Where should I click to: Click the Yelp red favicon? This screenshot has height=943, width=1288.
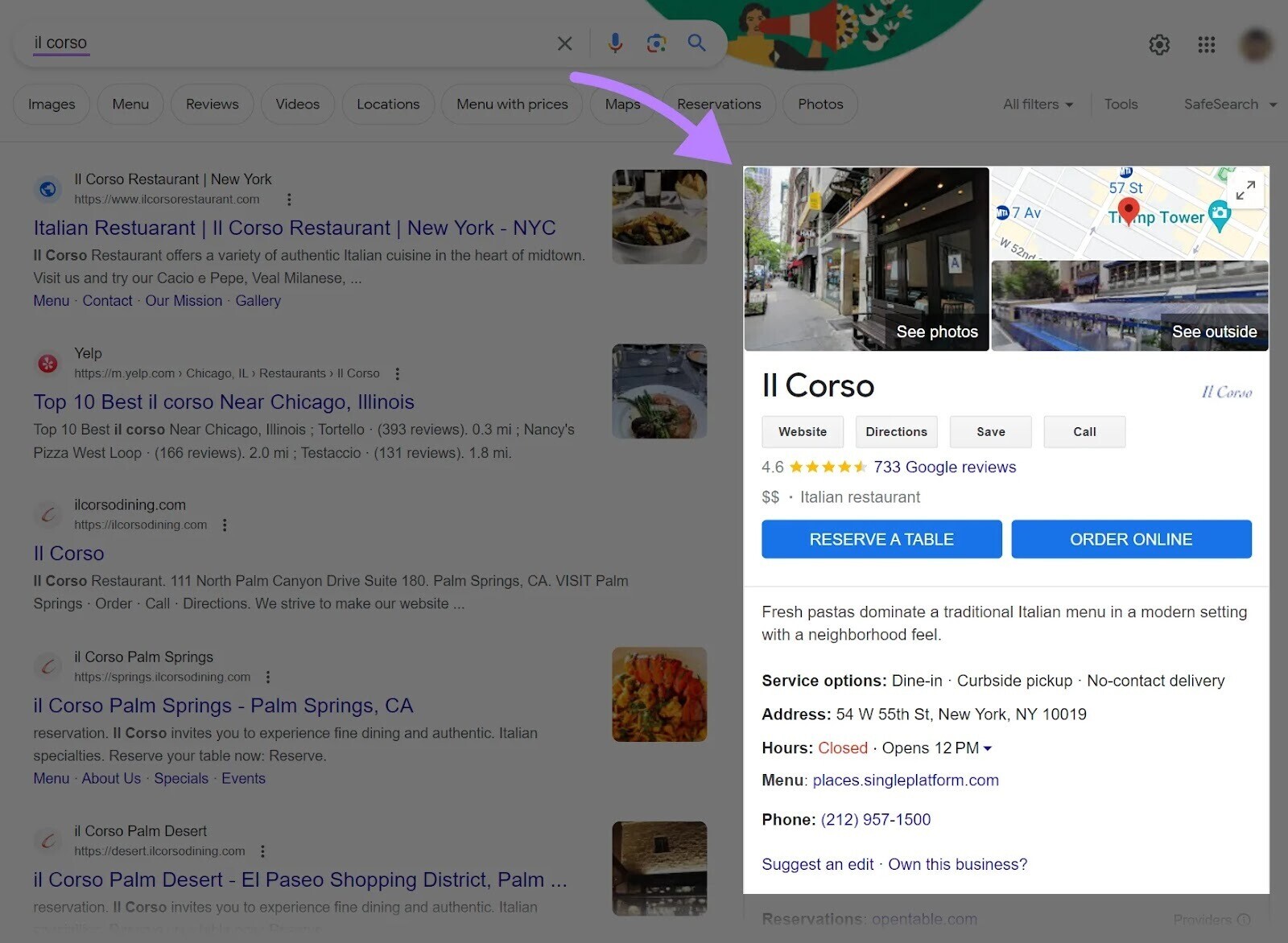click(48, 364)
